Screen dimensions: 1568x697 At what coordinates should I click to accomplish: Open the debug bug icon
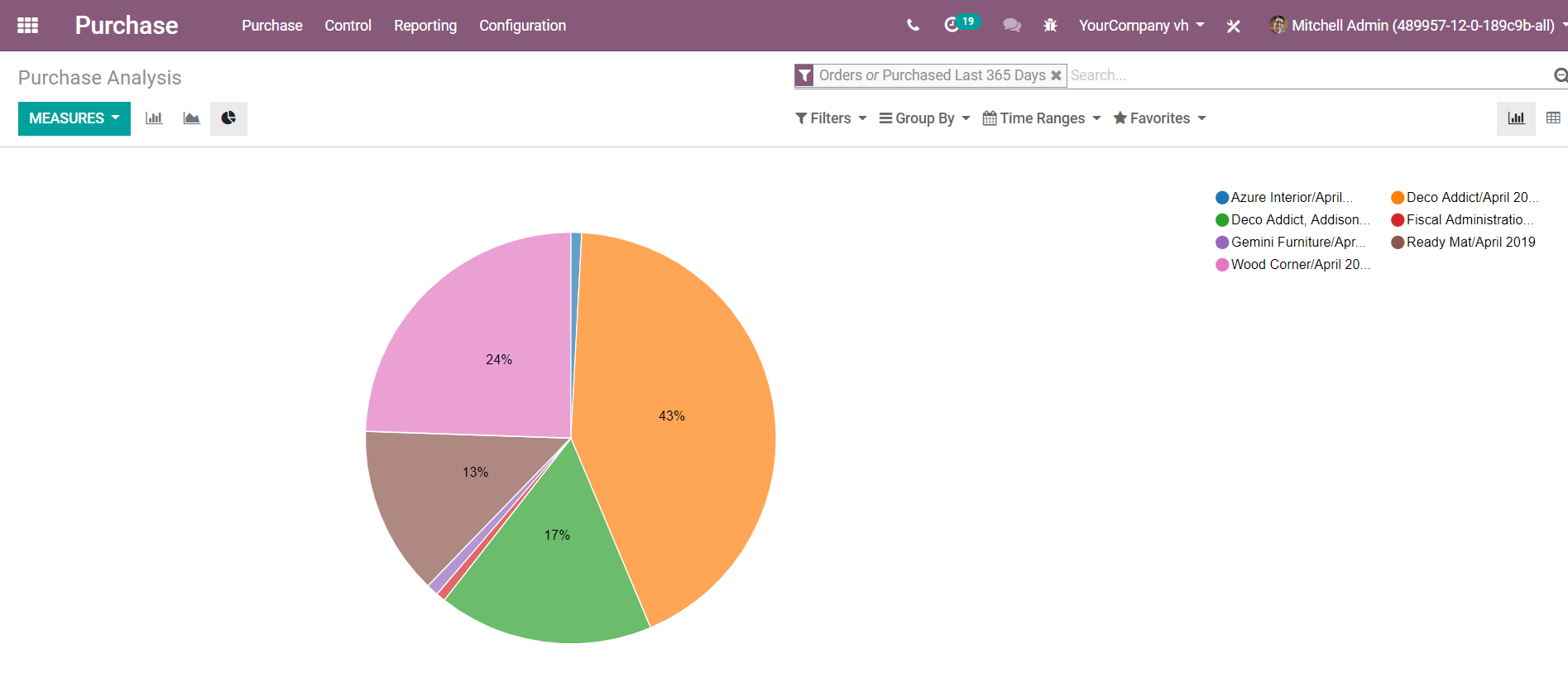tap(1050, 26)
